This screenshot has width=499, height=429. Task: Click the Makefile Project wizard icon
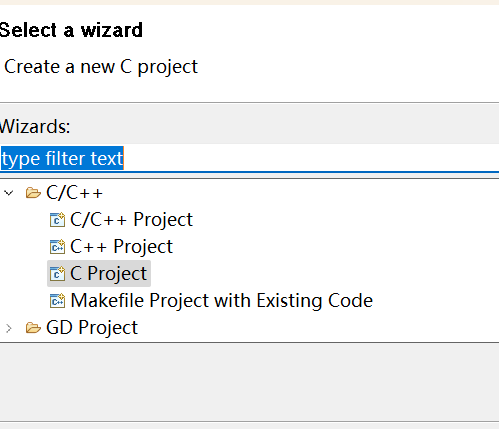click(57, 301)
